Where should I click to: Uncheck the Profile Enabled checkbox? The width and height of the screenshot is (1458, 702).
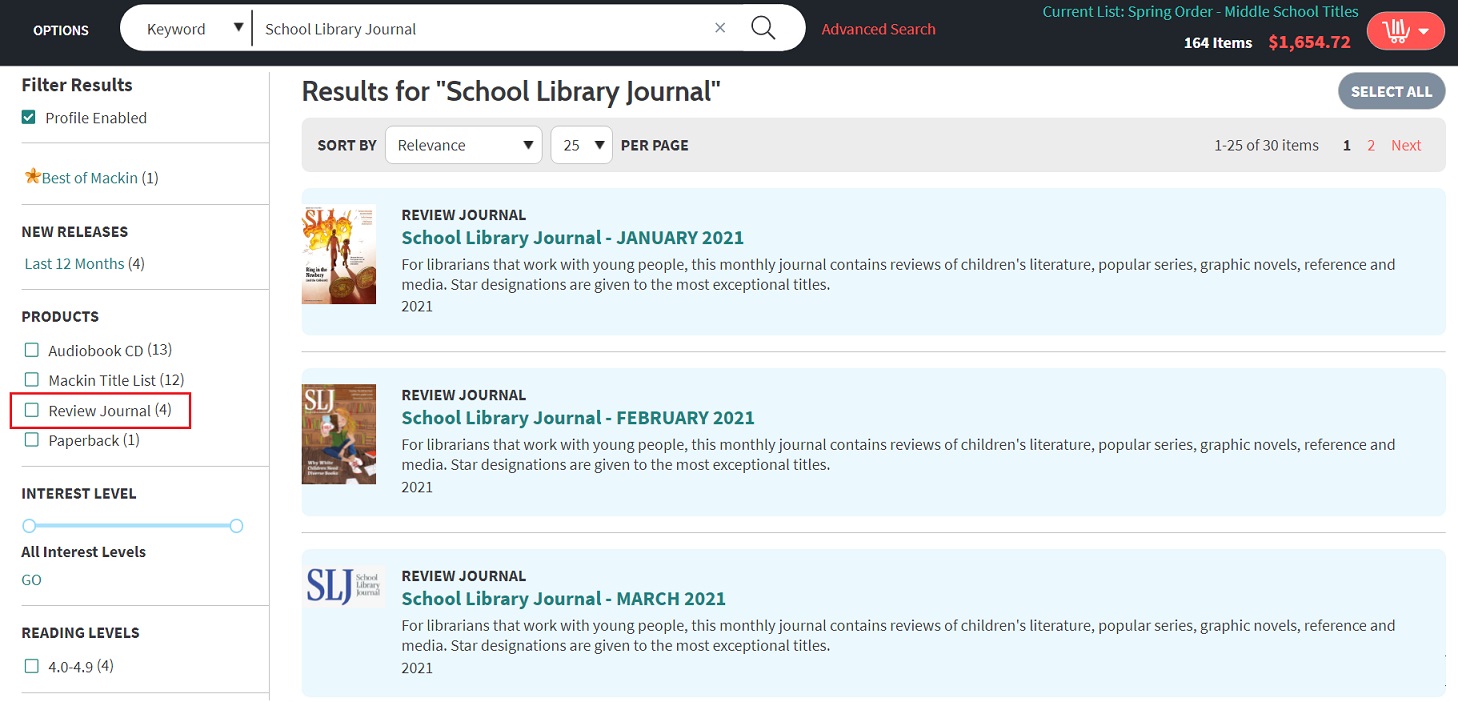(29, 117)
